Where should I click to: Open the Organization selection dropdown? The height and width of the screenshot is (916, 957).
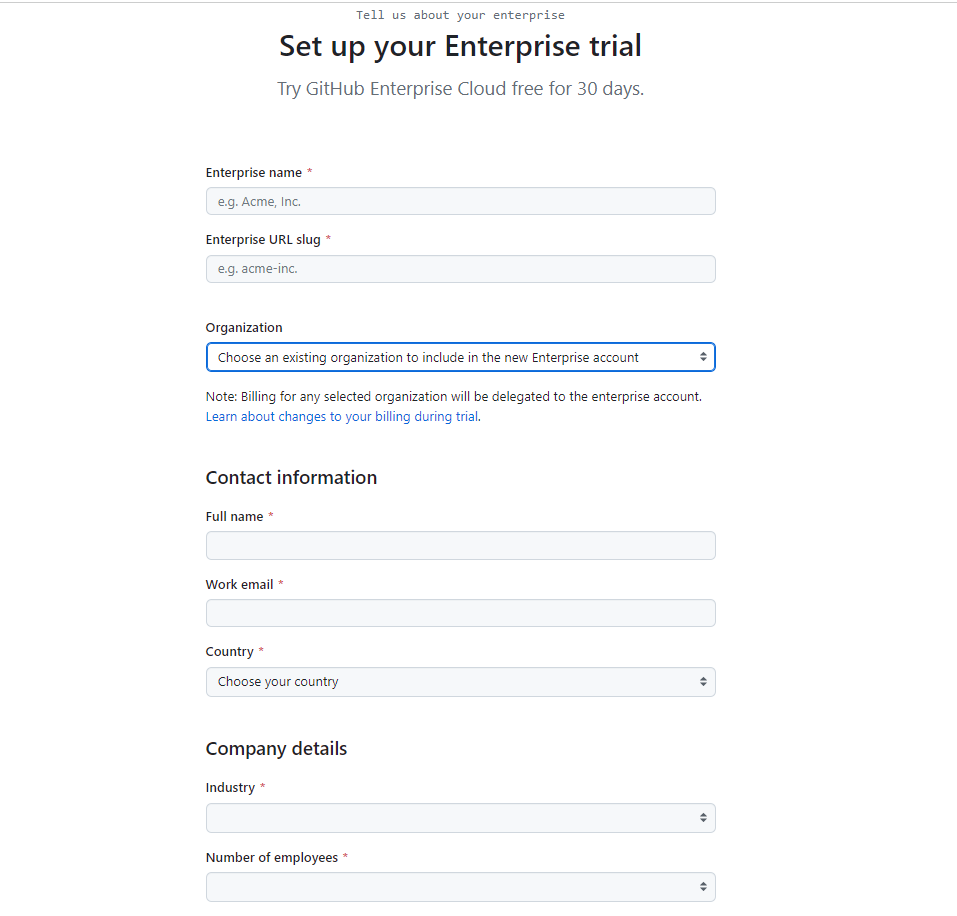tap(460, 357)
